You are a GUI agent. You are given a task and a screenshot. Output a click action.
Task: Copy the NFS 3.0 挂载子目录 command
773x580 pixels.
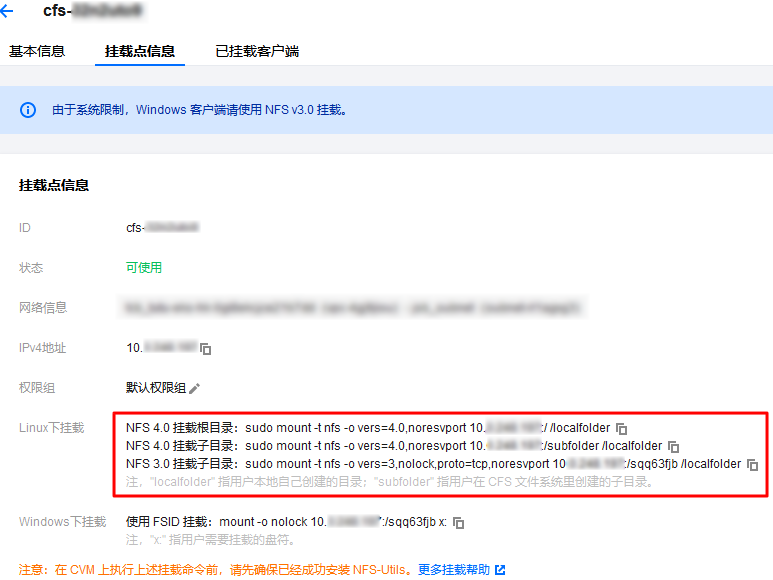[752, 465]
